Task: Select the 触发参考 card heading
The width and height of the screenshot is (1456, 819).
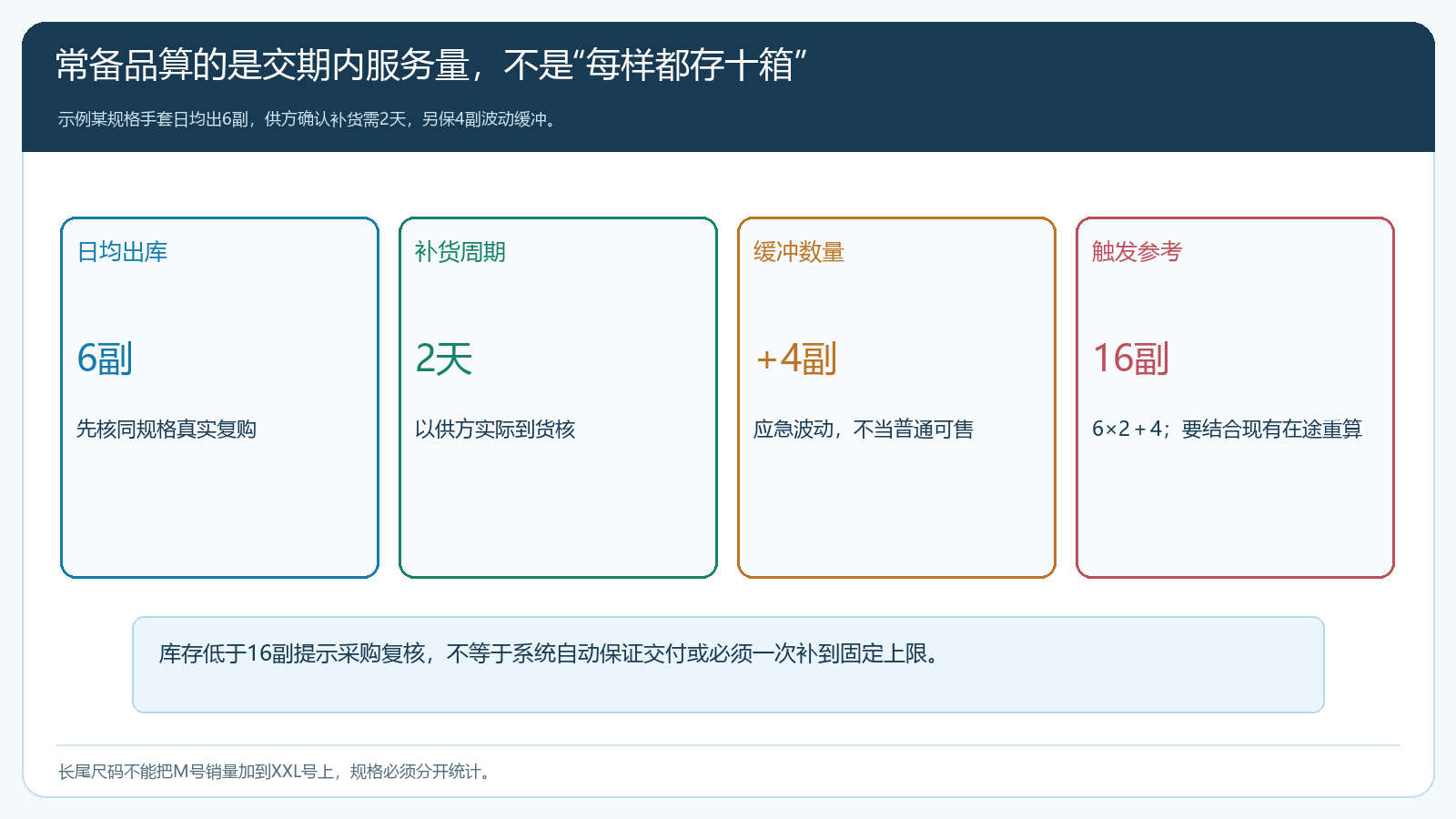Action: tap(1137, 252)
